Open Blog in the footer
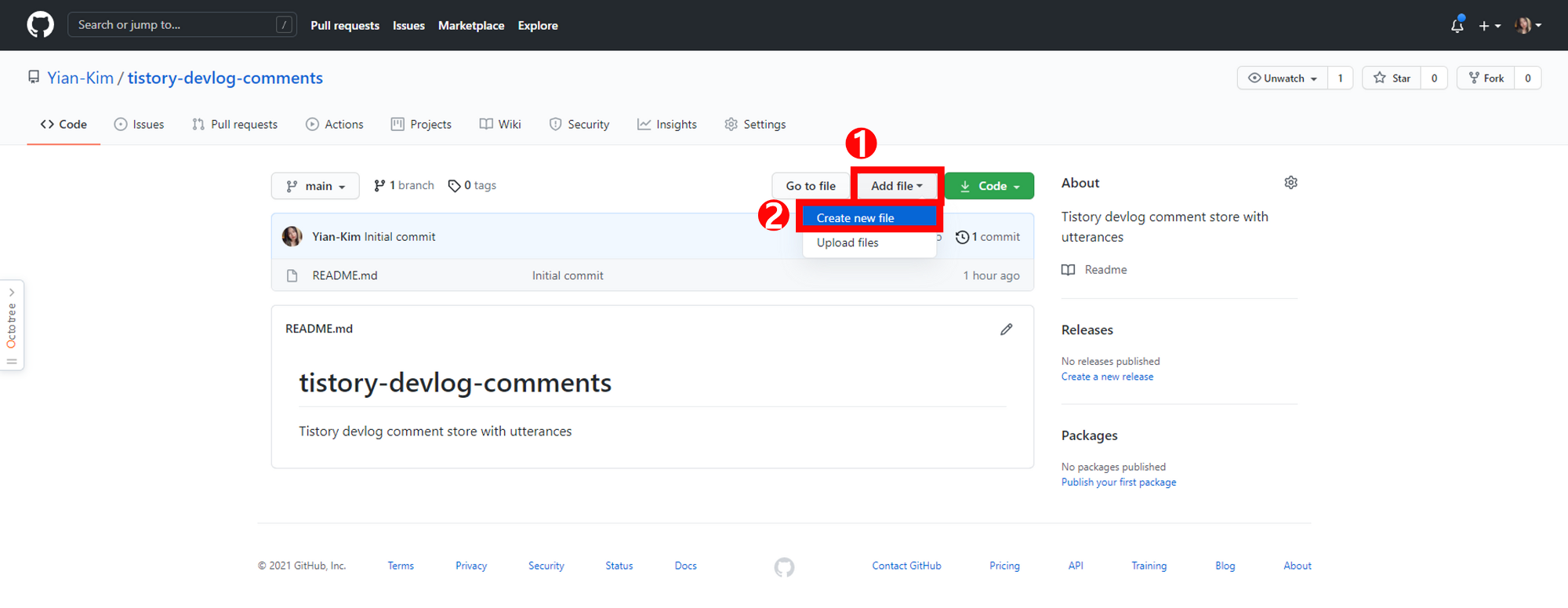1568x608 pixels. 1225,566
